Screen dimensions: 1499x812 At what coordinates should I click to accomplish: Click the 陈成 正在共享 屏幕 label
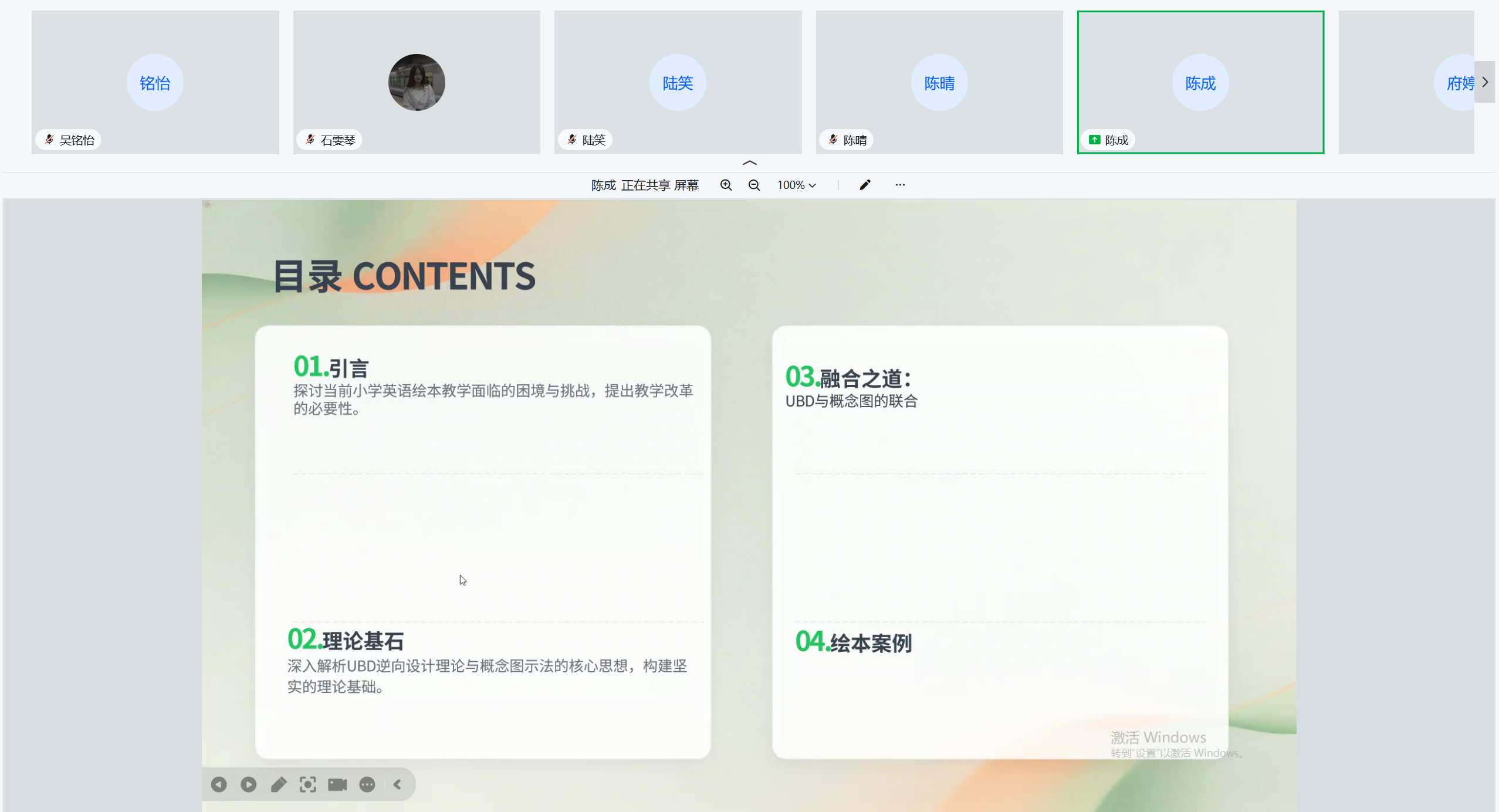pyautogui.click(x=645, y=185)
